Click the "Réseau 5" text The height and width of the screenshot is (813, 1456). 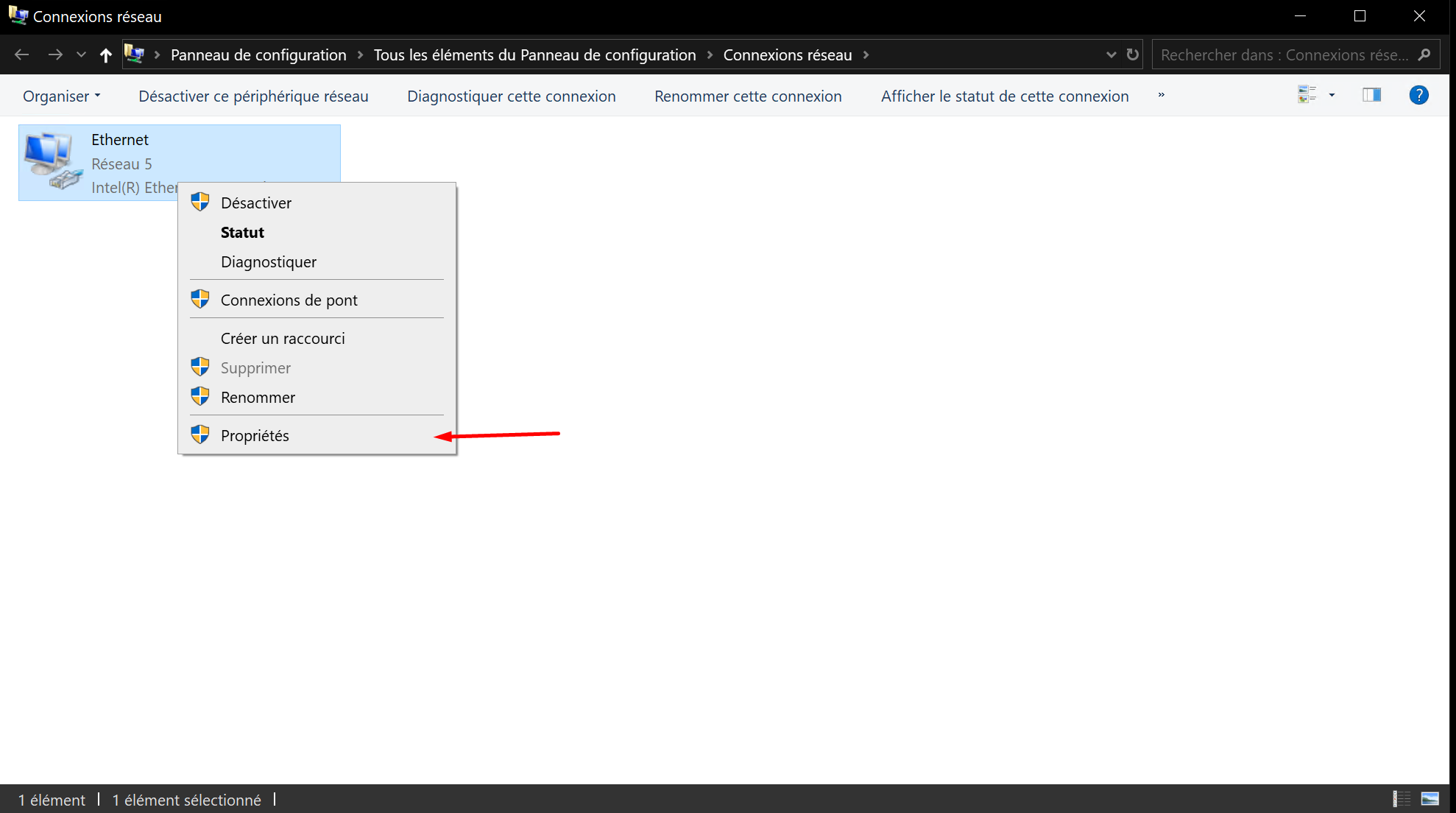[x=121, y=163]
